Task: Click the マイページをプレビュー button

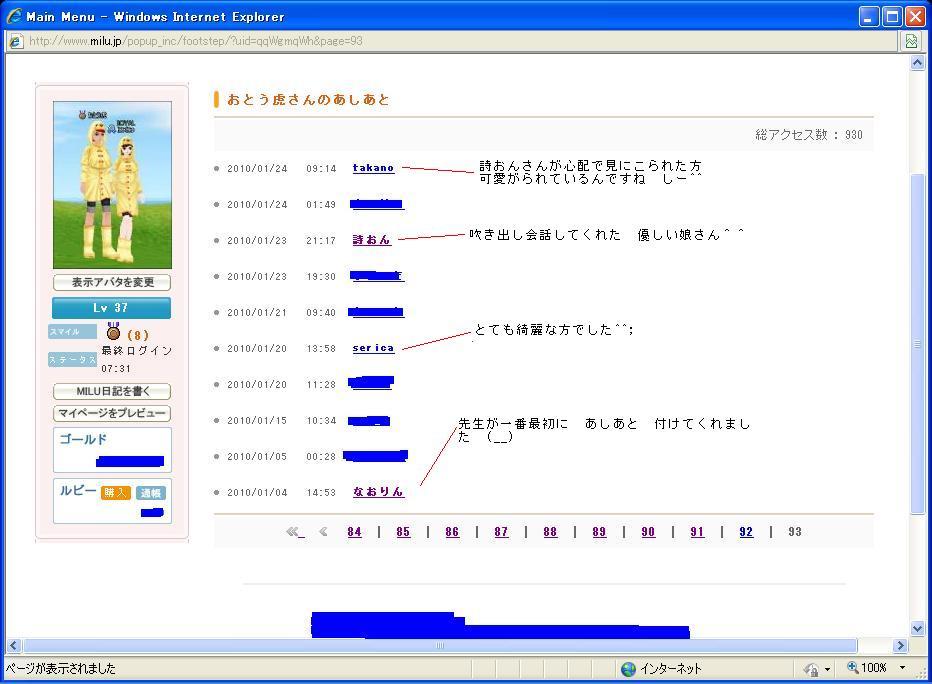Action: click(112, 413)
